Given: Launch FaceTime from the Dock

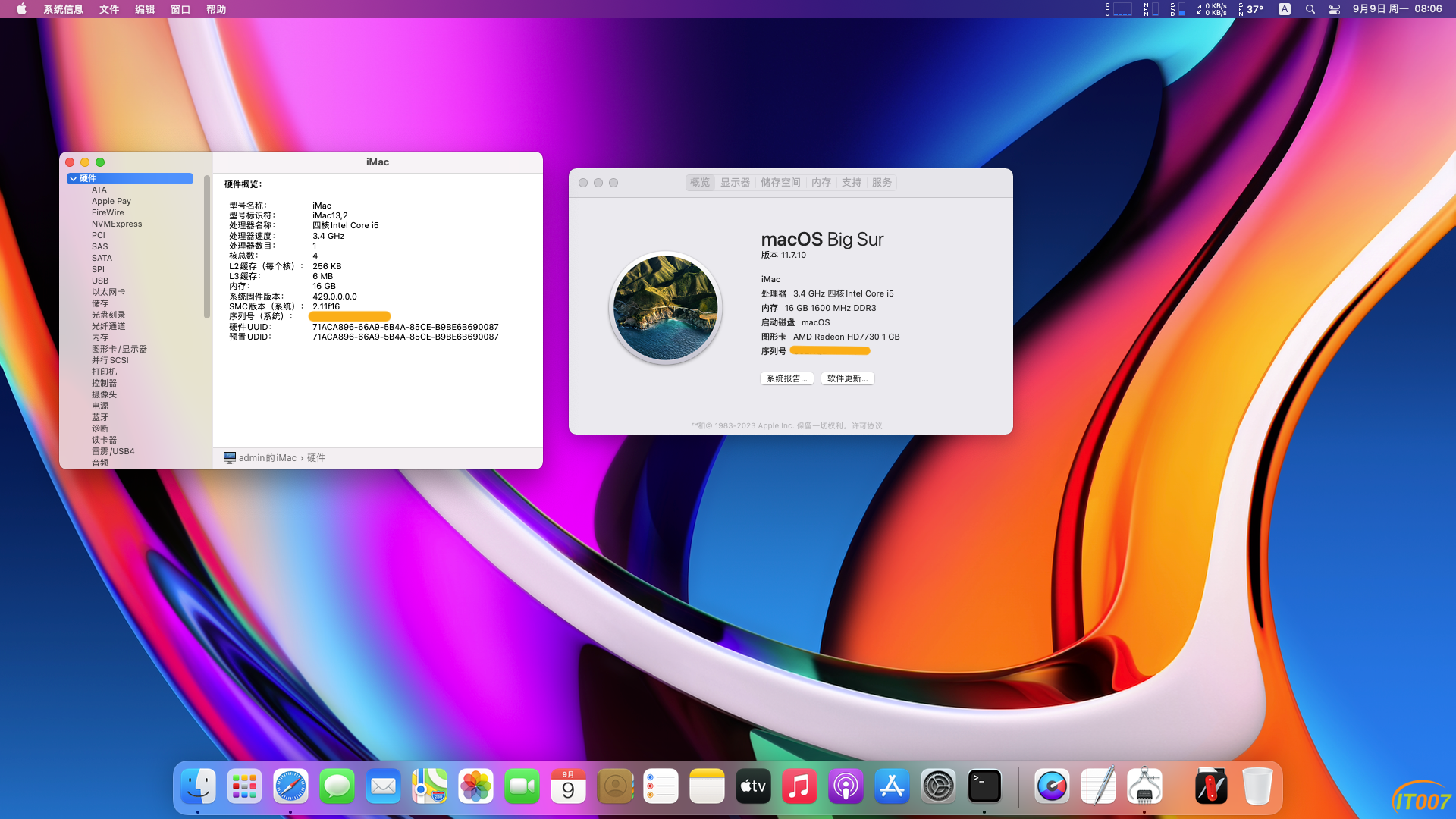Looking at the screenshot, I should coord(522,786).
